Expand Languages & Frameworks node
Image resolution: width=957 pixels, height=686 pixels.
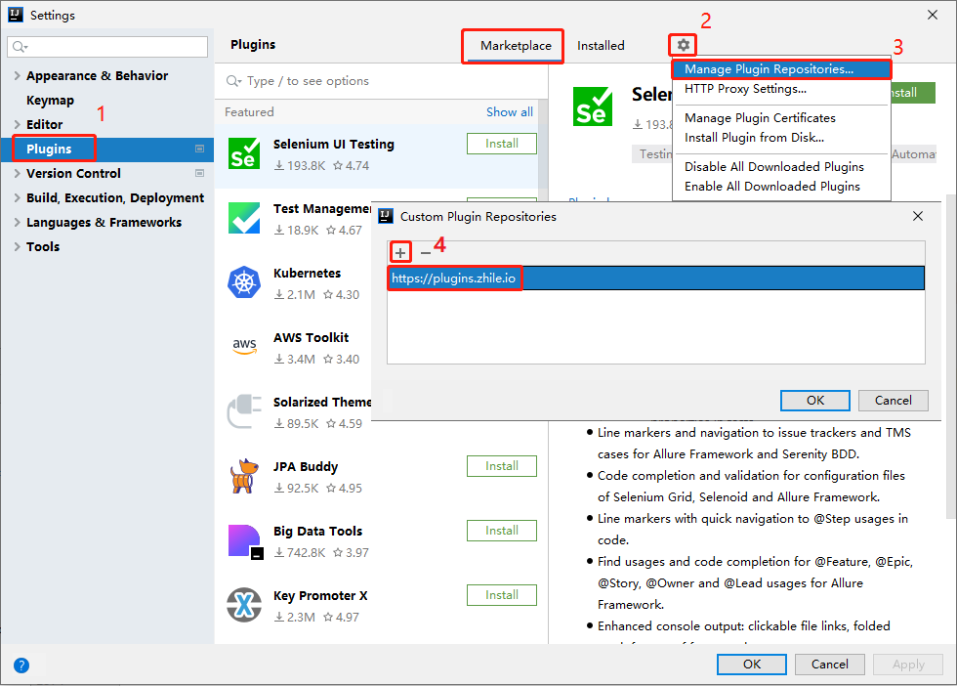click(x=17, y=222)
